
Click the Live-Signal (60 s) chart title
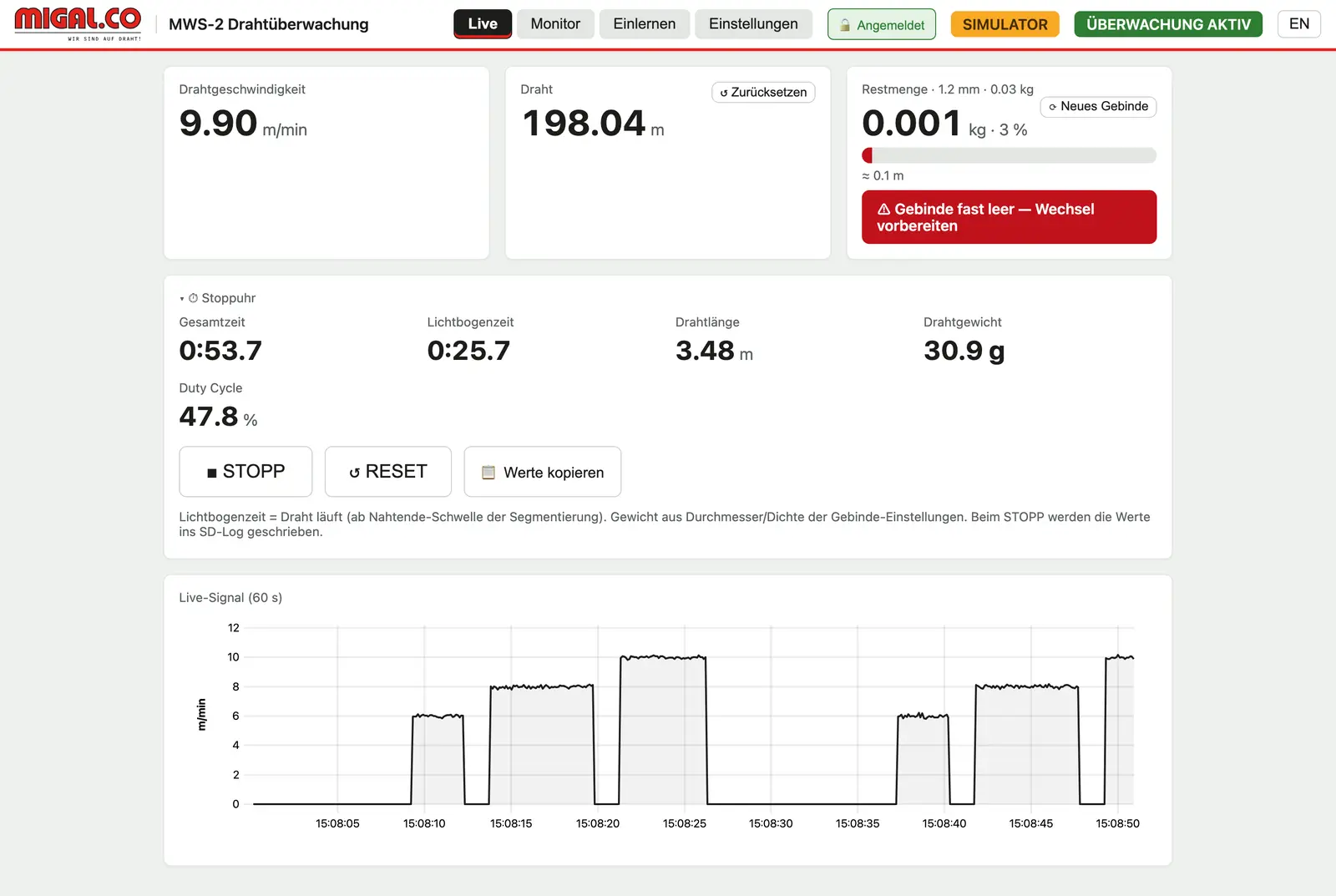pyautogui.click(x=230, y=598)
